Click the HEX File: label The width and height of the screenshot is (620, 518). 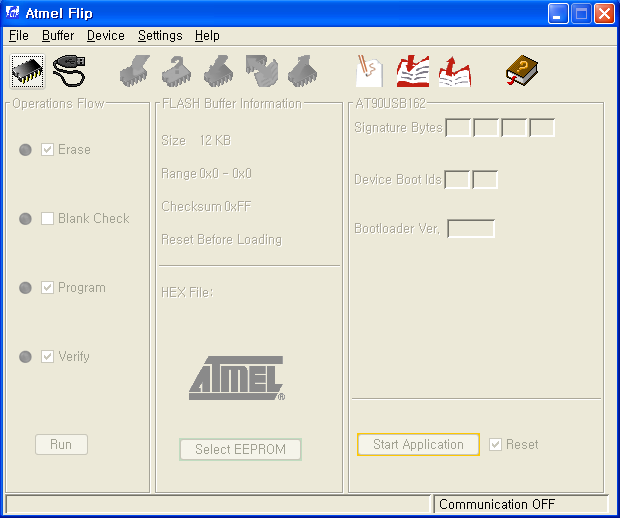(x=187, y=292)
